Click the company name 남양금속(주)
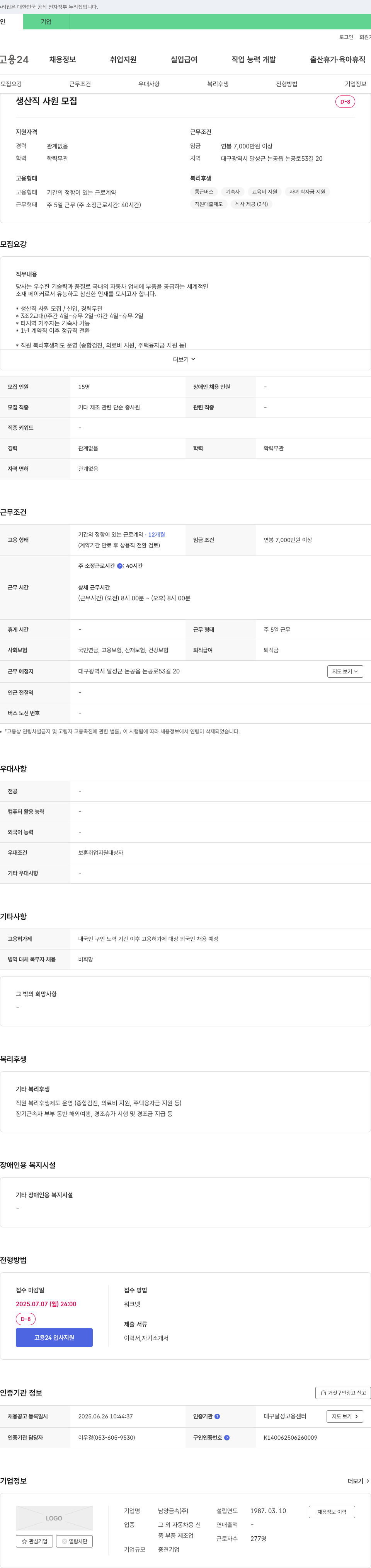The width and height of the screenshot is (371, 1568). click(174, 1511)
